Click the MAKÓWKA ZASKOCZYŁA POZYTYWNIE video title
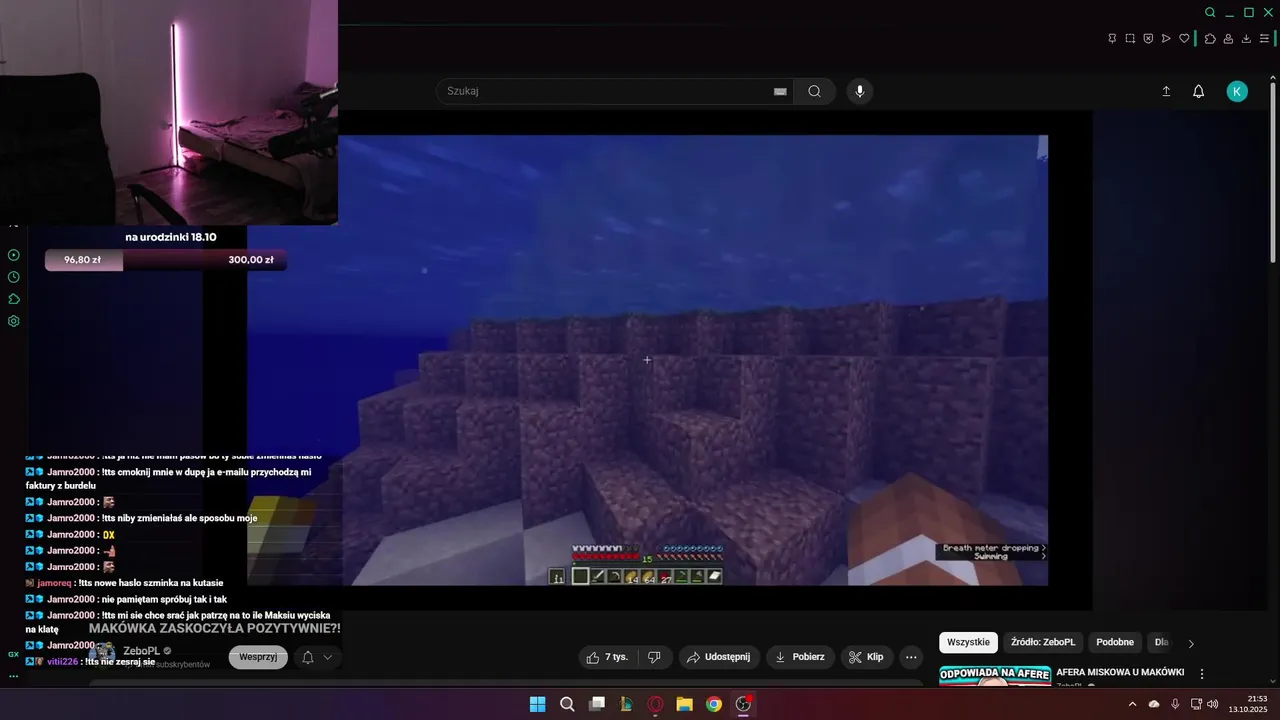The height and width of the screenshot is (720, 1280). pos(215,628)
